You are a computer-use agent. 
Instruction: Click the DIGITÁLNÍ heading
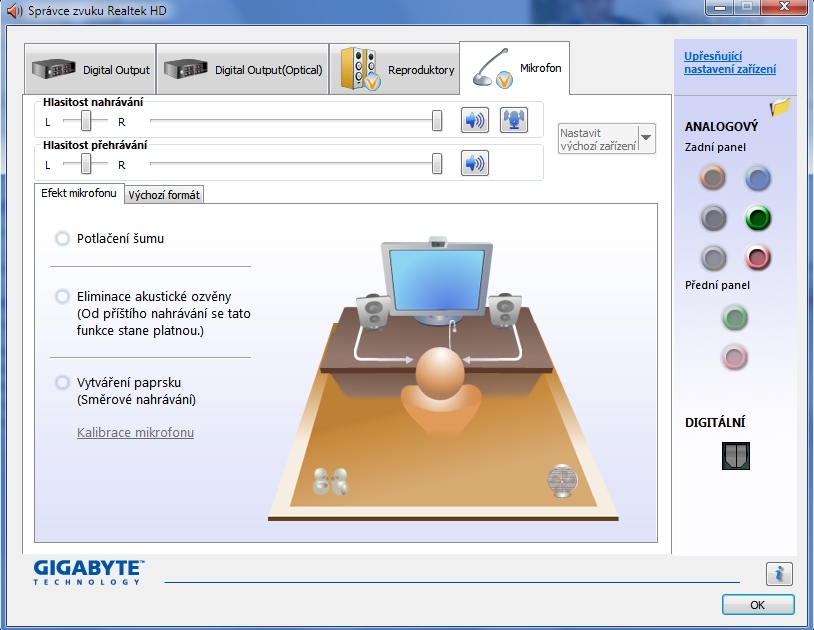click(715, 422)
